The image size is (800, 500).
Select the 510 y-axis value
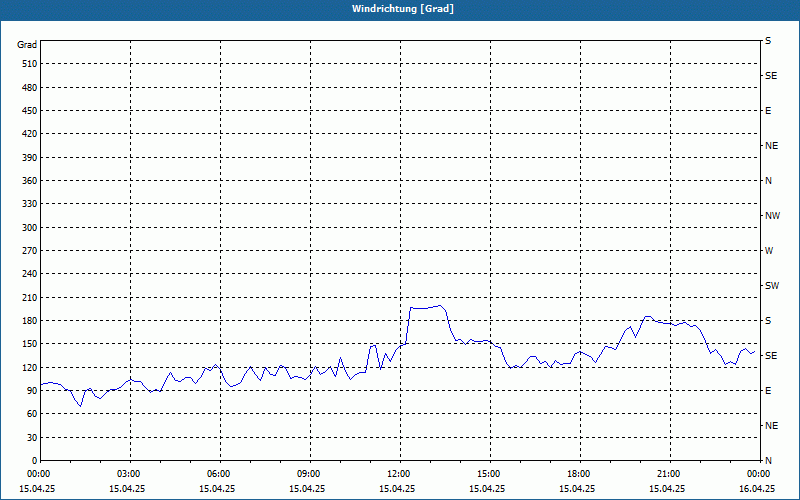(x=30, y=64)
